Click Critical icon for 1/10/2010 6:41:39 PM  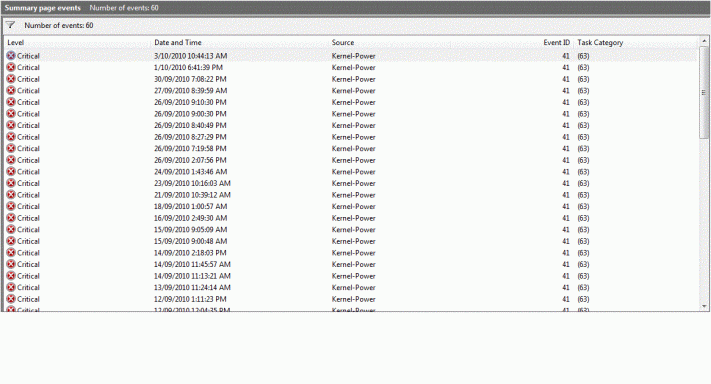pyautogui.click(x=11, y=67)
